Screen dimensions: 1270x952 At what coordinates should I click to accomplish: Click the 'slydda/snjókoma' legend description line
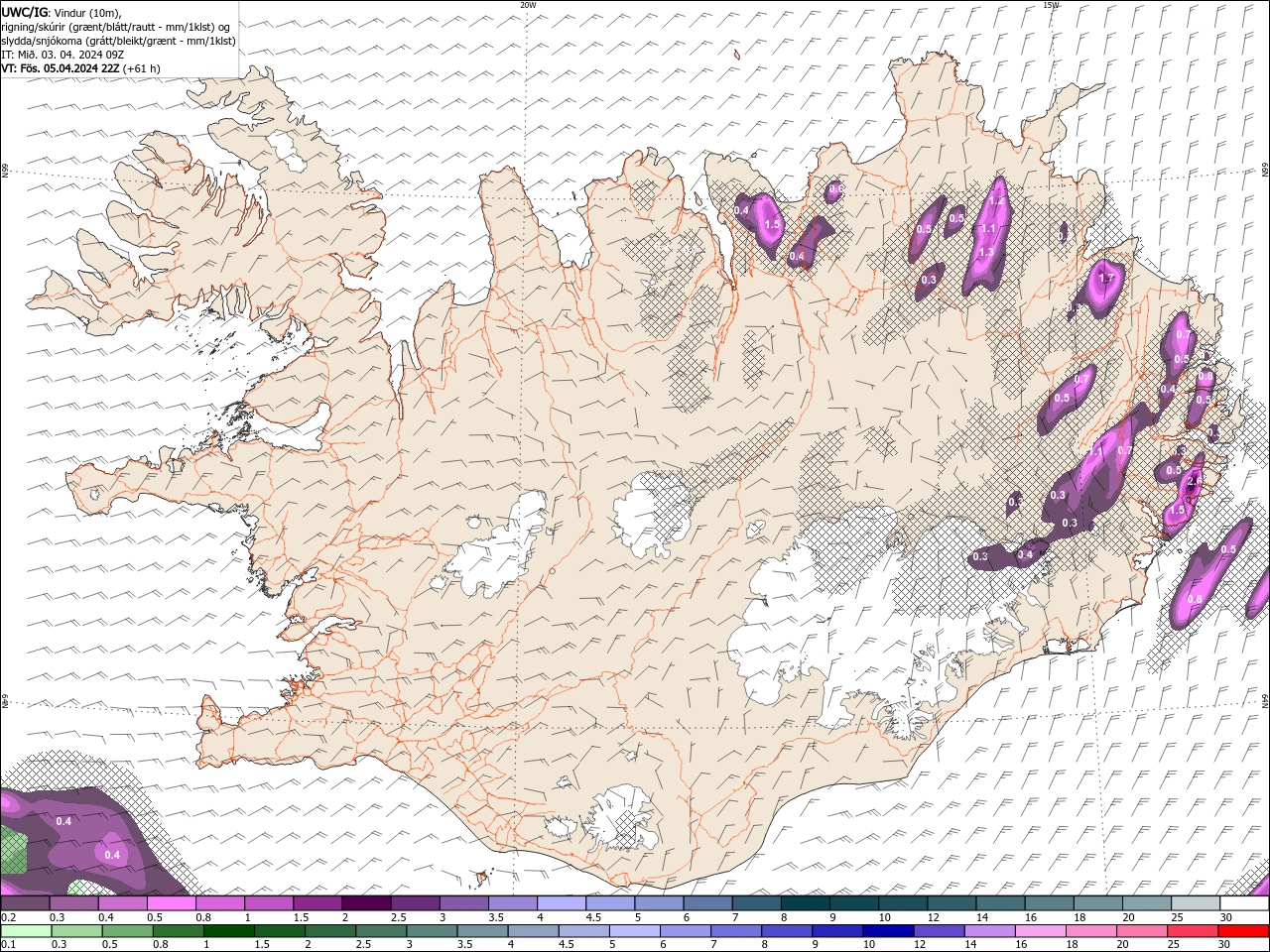(x=118, y=41)
